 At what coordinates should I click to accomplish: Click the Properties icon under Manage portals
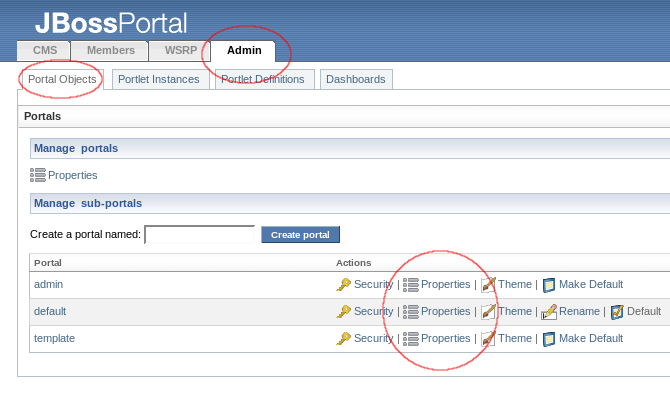[x=38, y=175]
